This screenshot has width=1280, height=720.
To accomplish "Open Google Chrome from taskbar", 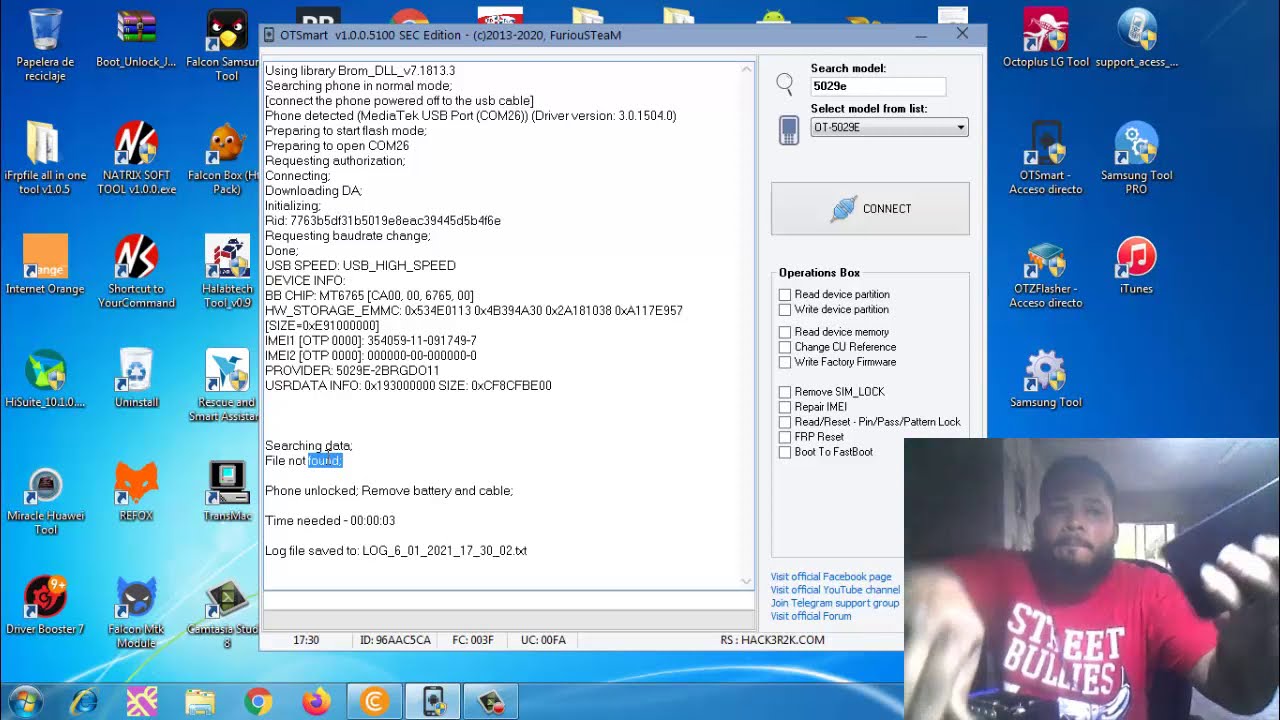I will click(258, 702).
